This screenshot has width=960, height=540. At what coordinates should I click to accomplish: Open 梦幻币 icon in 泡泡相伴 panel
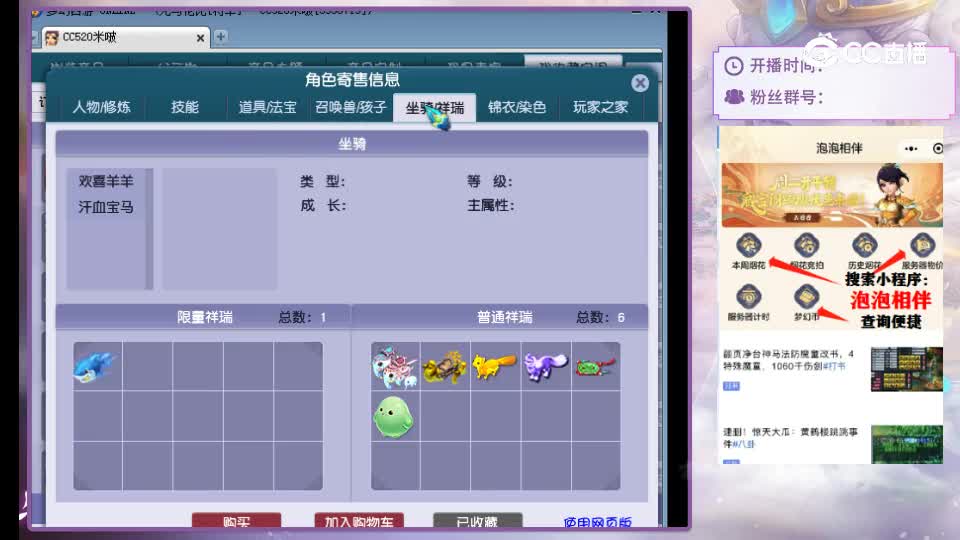[x=806, y=297]
